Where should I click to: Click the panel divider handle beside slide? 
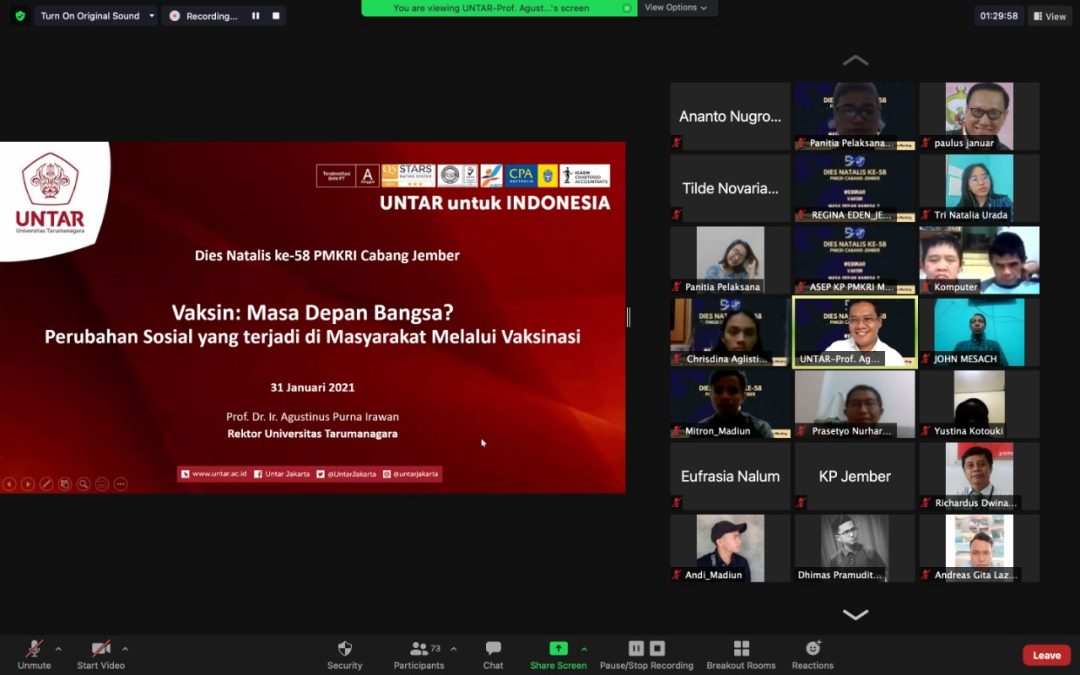(628, 317)
